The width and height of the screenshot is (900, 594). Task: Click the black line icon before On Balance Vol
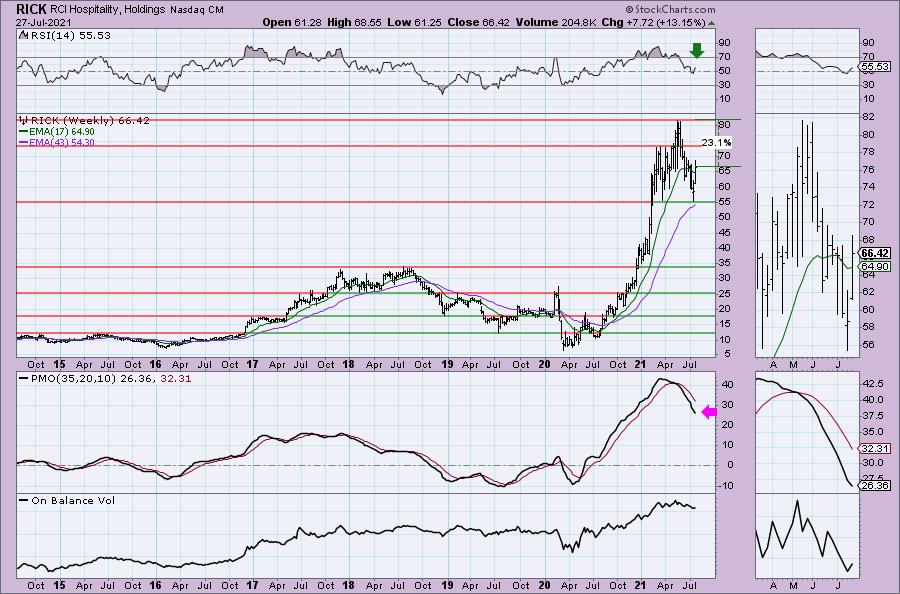point(24,500)
